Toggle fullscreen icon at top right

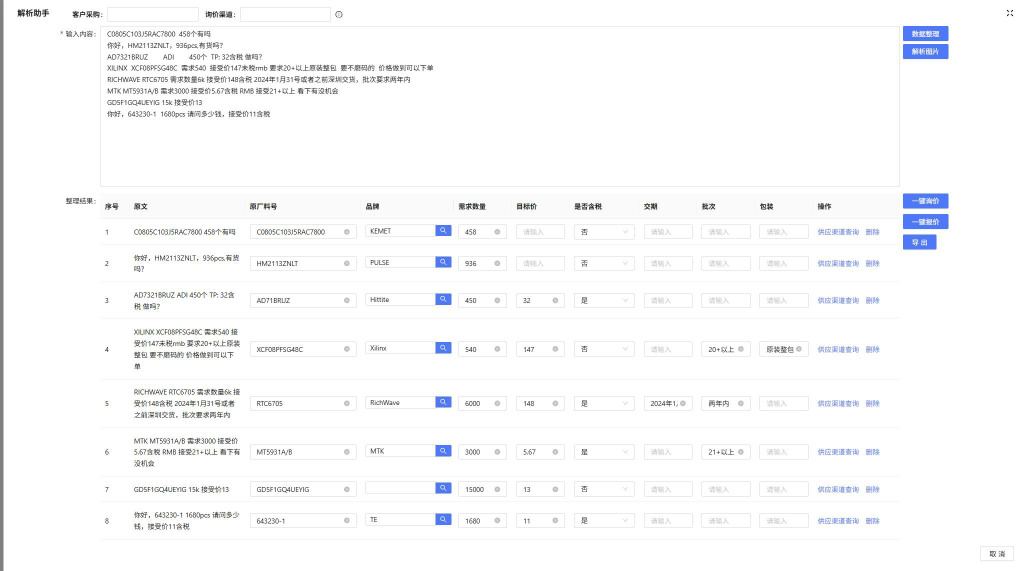1008,13
